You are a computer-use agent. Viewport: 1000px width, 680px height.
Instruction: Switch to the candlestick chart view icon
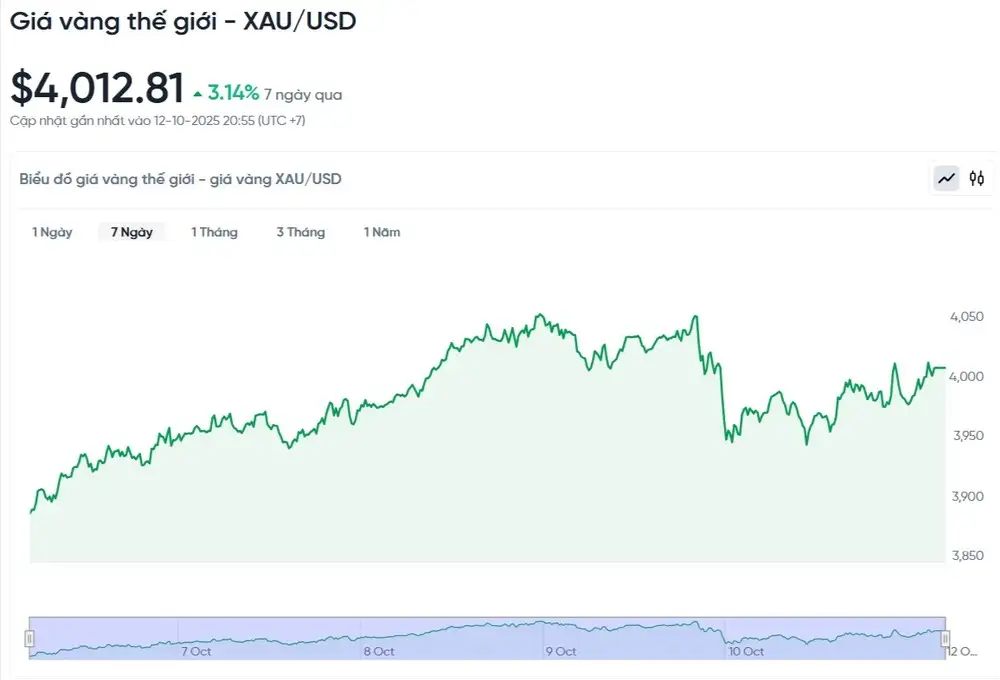[977, 178]
